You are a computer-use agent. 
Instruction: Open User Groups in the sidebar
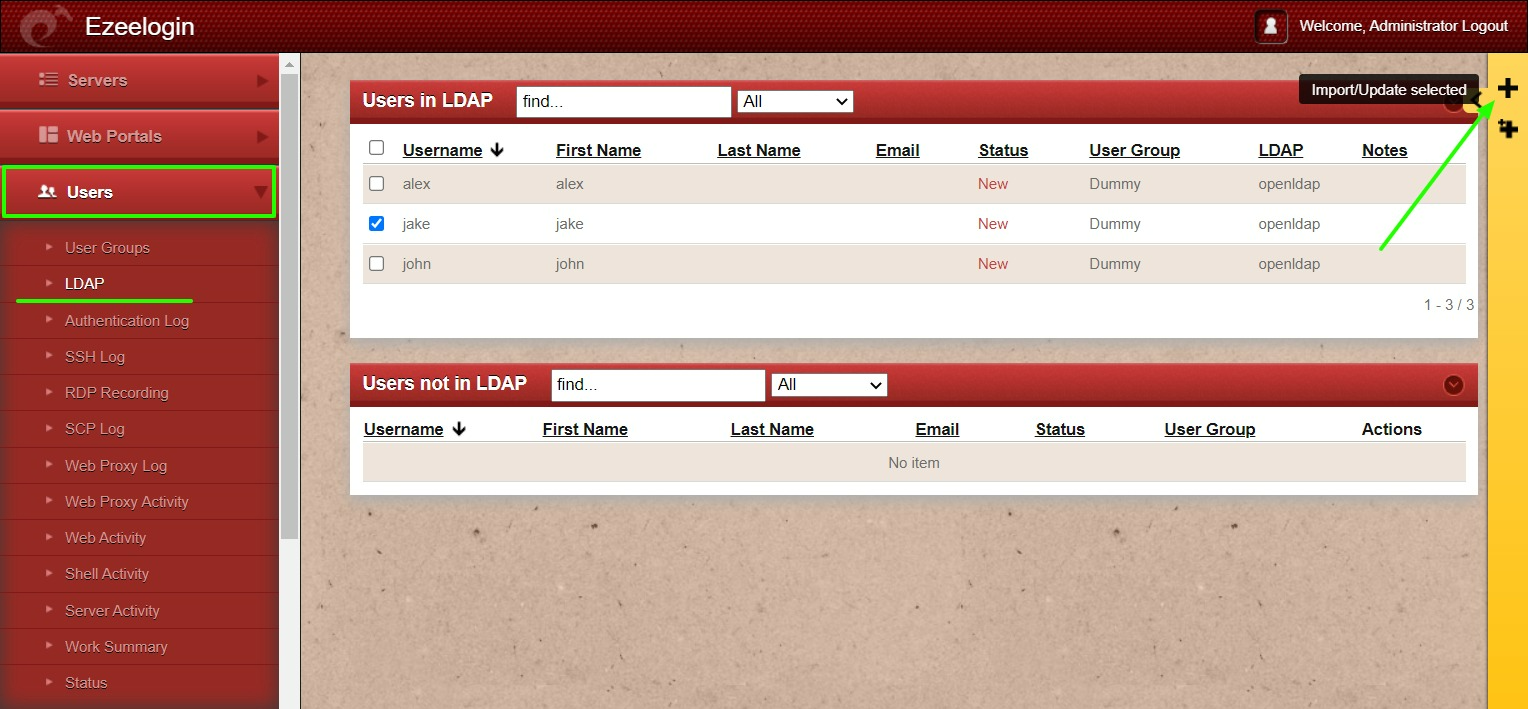(x=107, y=247)
